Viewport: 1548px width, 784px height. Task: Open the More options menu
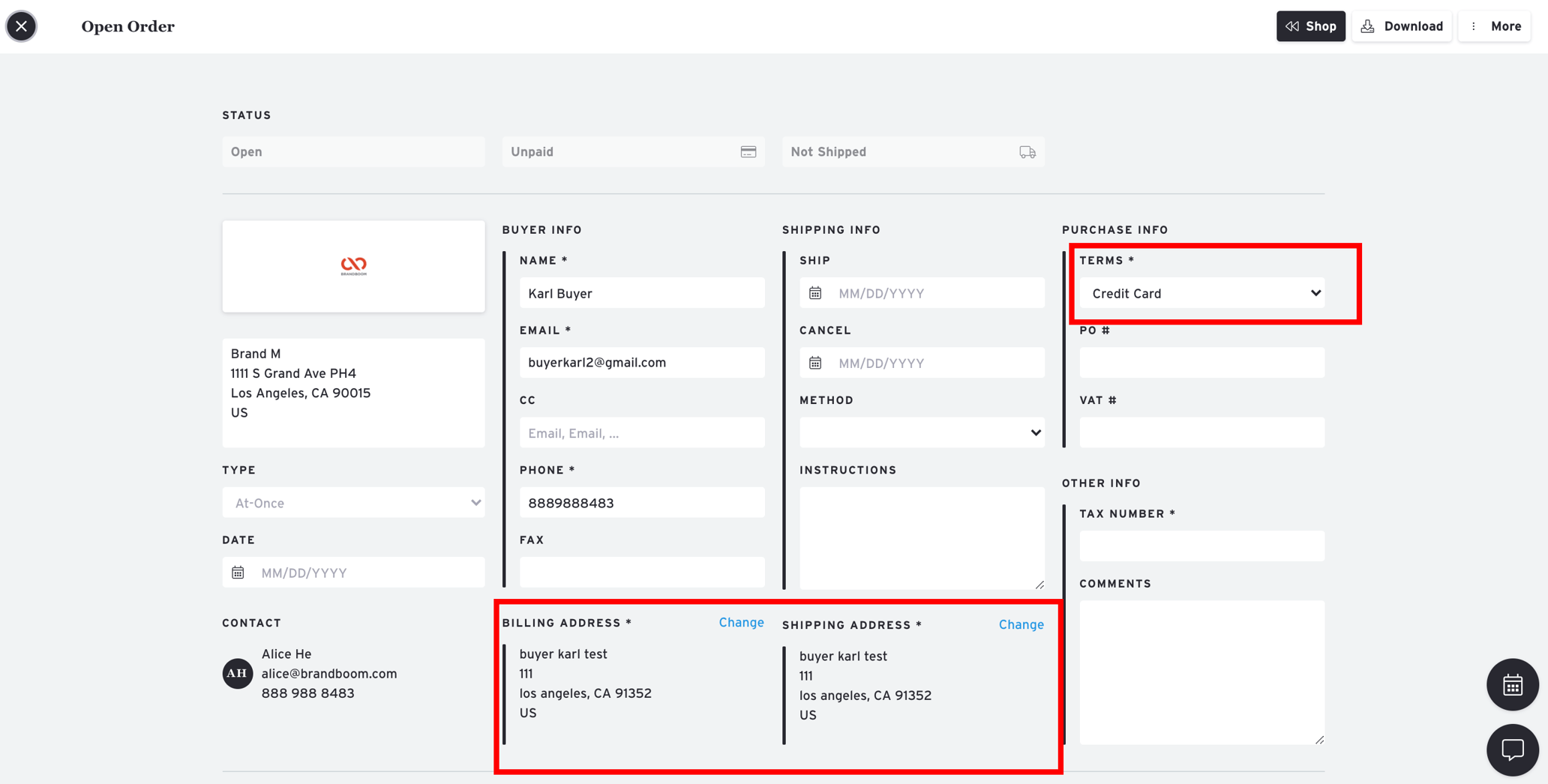coord(1494,25)
